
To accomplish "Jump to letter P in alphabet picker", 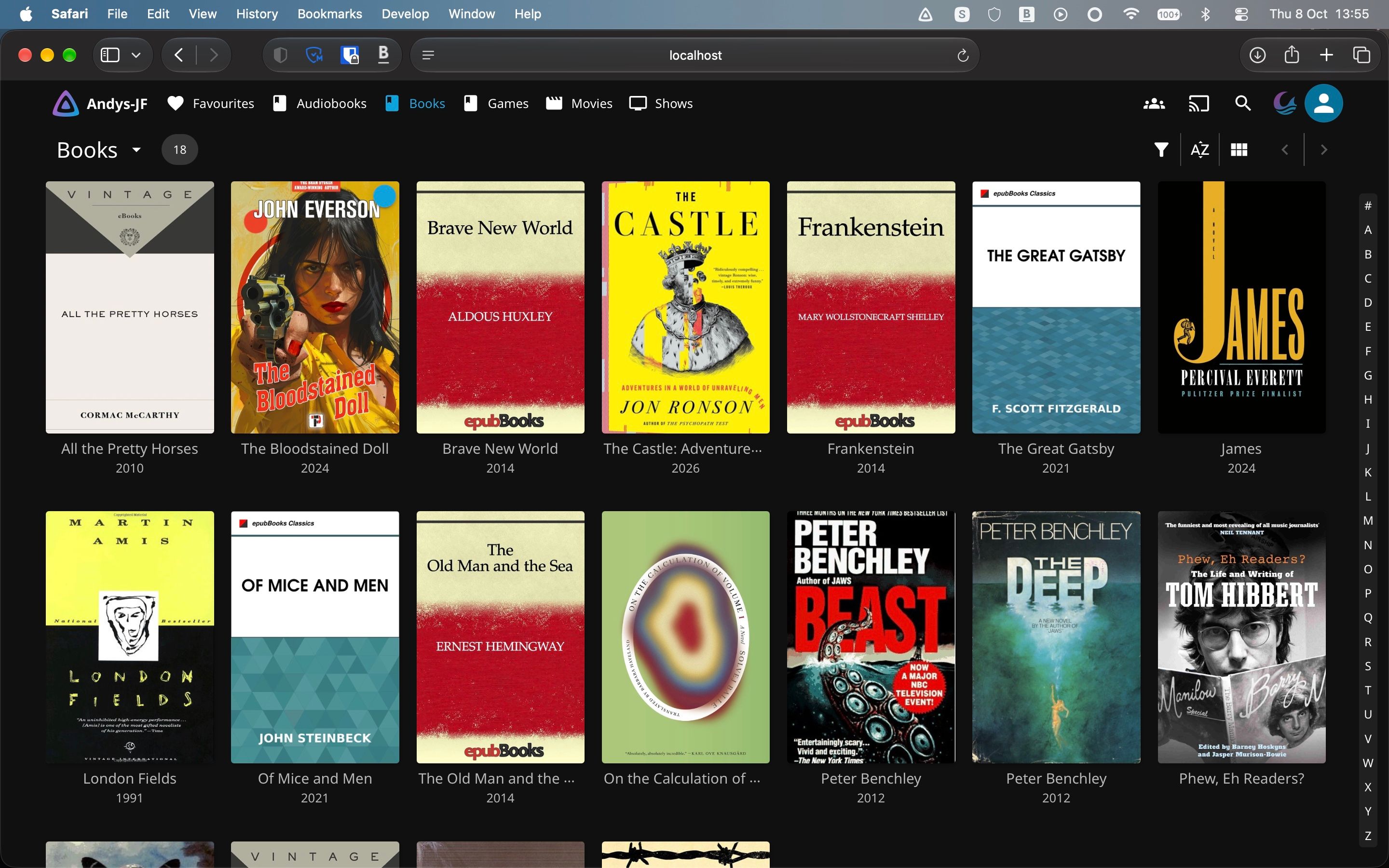I will point(1368,593).
